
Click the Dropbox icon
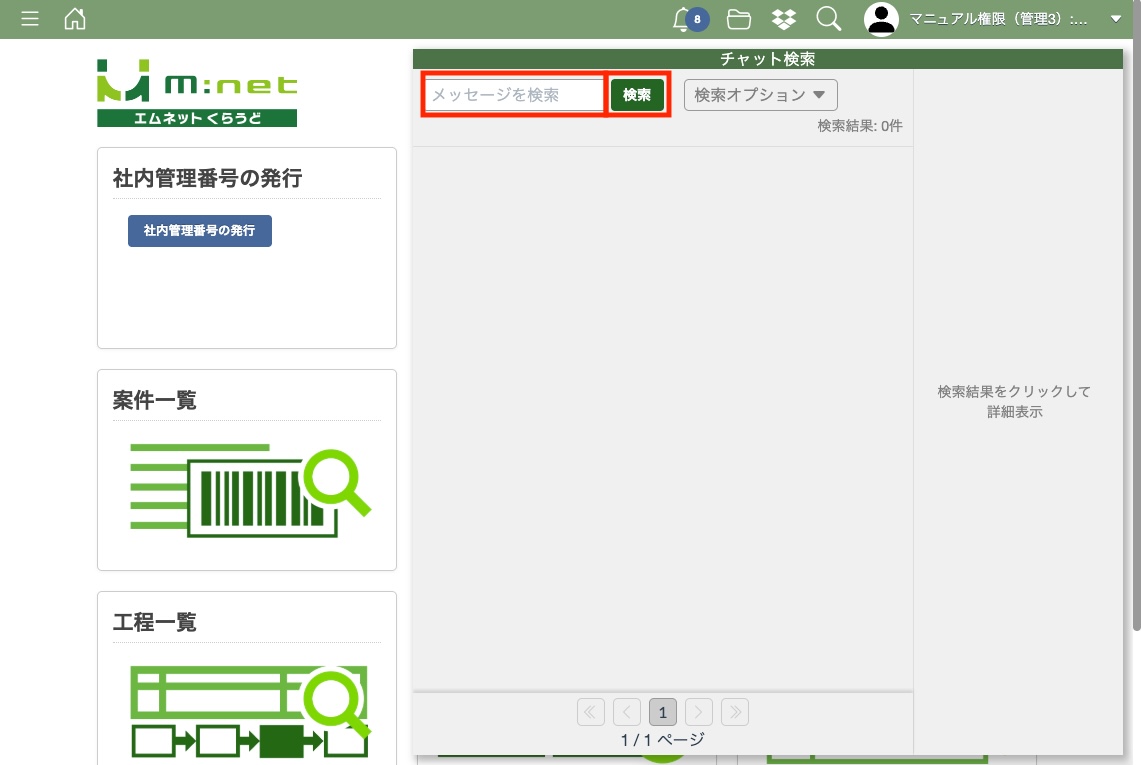click(x=784, y=19)
